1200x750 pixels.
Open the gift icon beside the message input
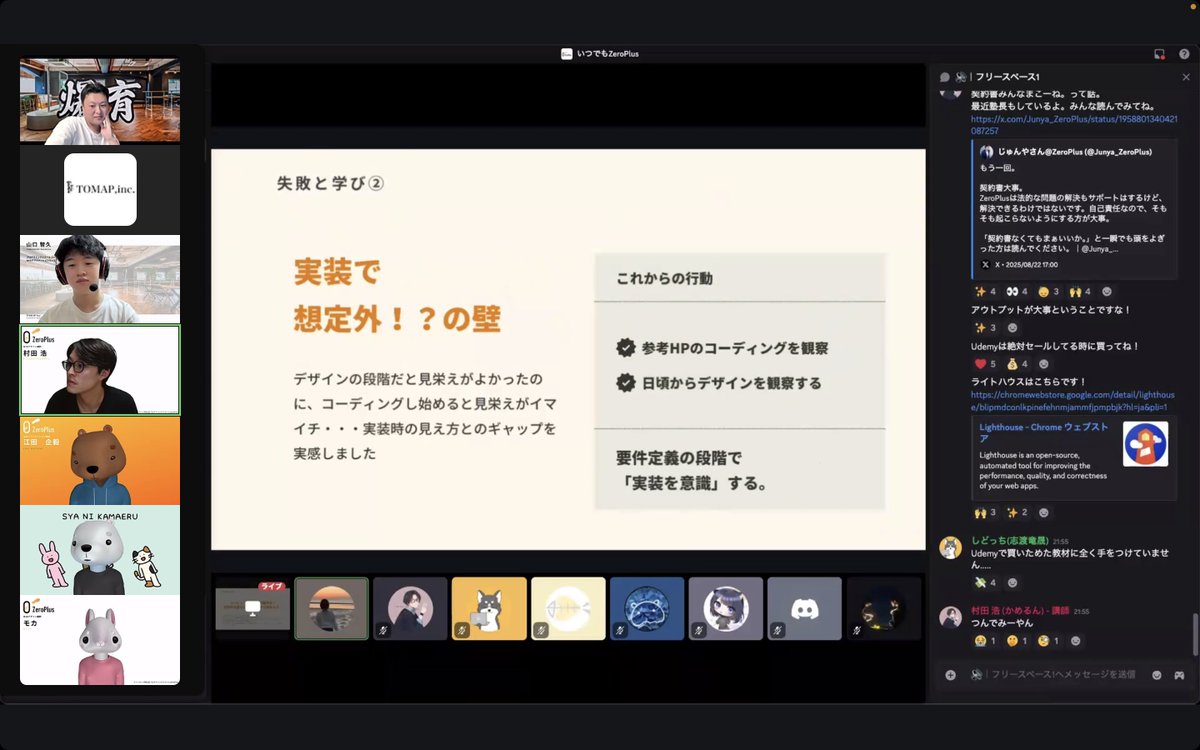1180,675
